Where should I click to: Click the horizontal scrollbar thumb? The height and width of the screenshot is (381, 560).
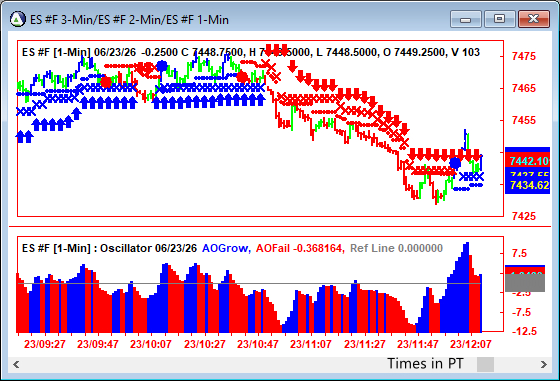pos(485,365)
